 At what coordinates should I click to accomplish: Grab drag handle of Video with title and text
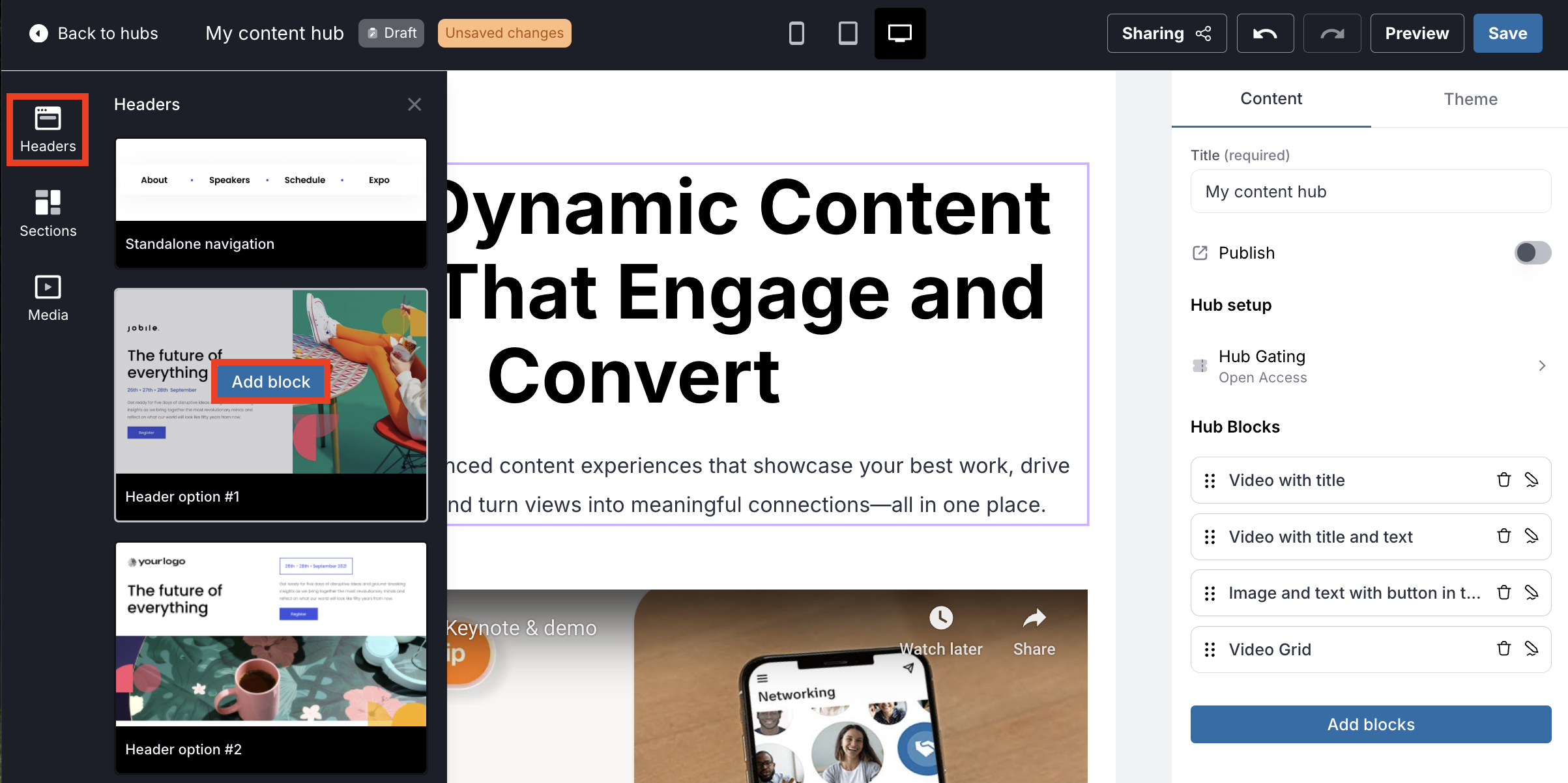[1210, 537]
